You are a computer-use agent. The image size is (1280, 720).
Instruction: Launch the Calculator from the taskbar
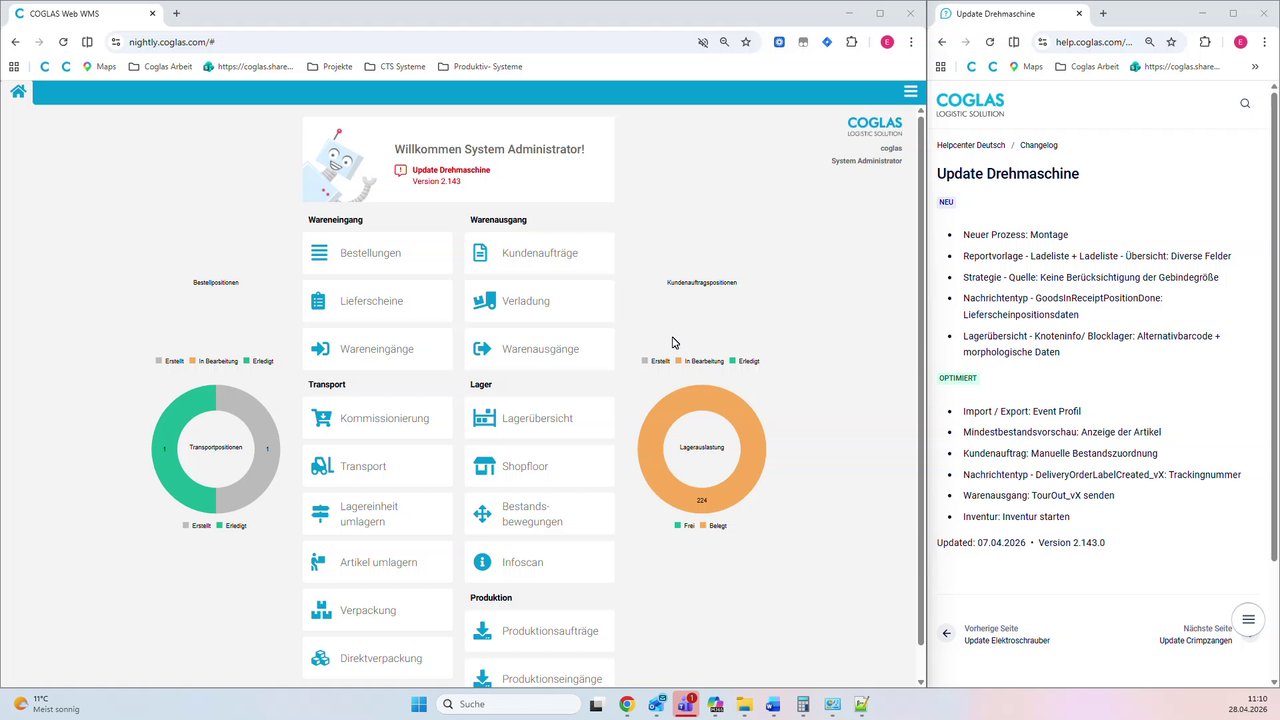point(803,704)
